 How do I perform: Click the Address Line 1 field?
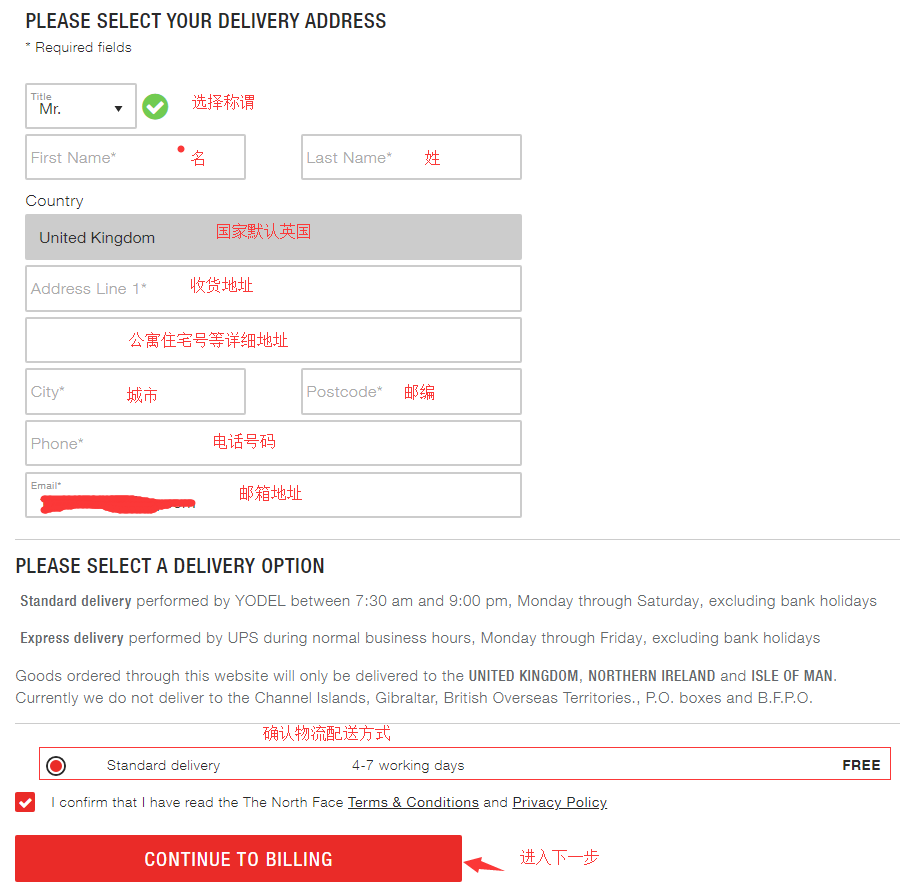pos(273,288)
